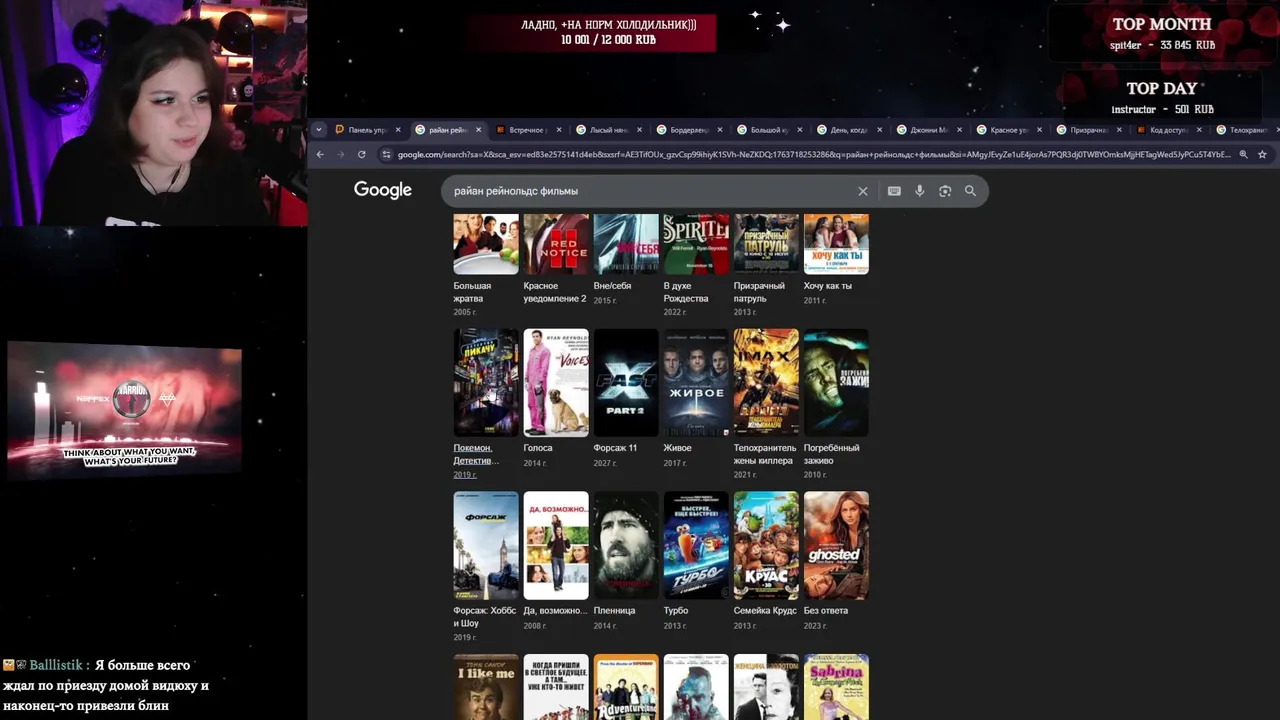Viewport: 1280px width, 720px height.
Task: Open the tab search chevron in Chrome
Action: pyautogui.click(x=319, y=130)
